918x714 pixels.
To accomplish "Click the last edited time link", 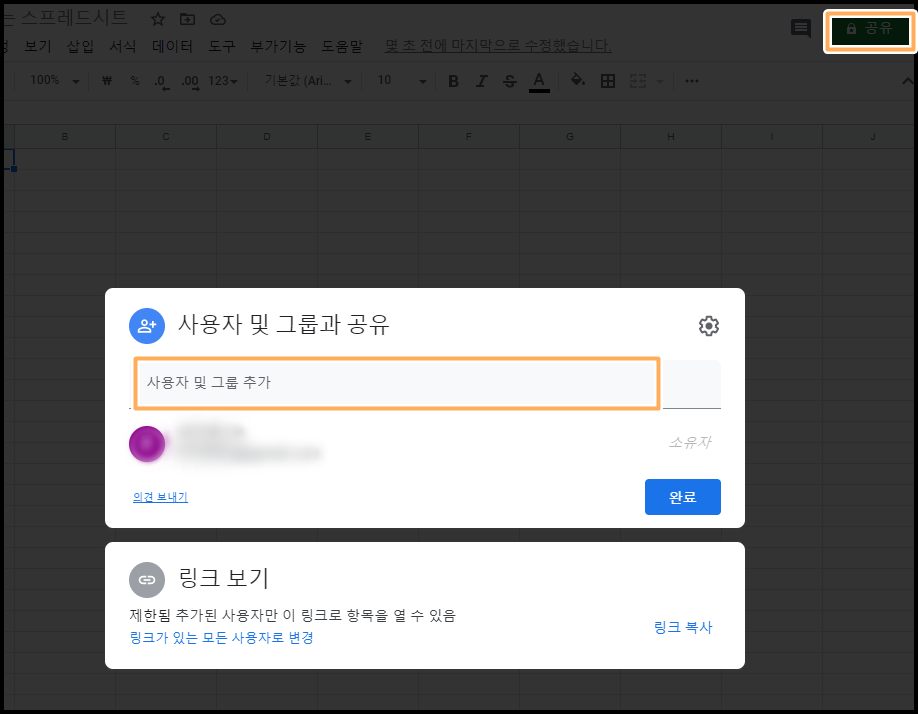I will (498, 46).
